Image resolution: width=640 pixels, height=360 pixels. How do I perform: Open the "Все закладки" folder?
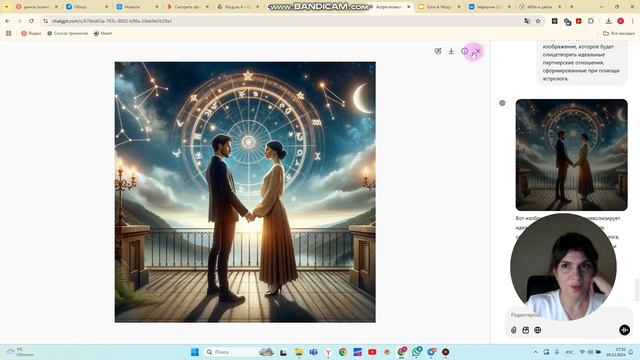click(619, 33)
